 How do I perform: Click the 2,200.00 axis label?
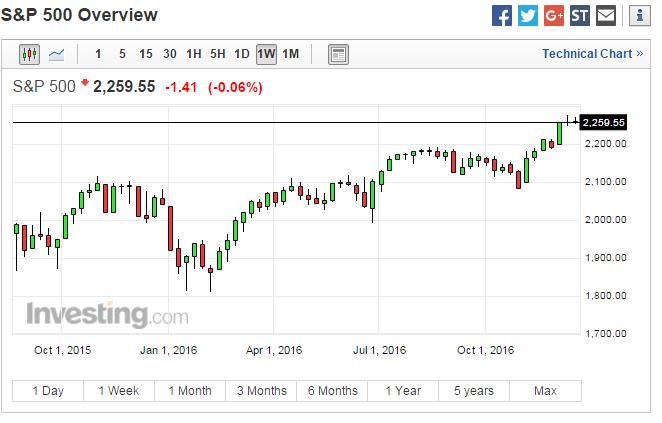(x=605, y=144)
